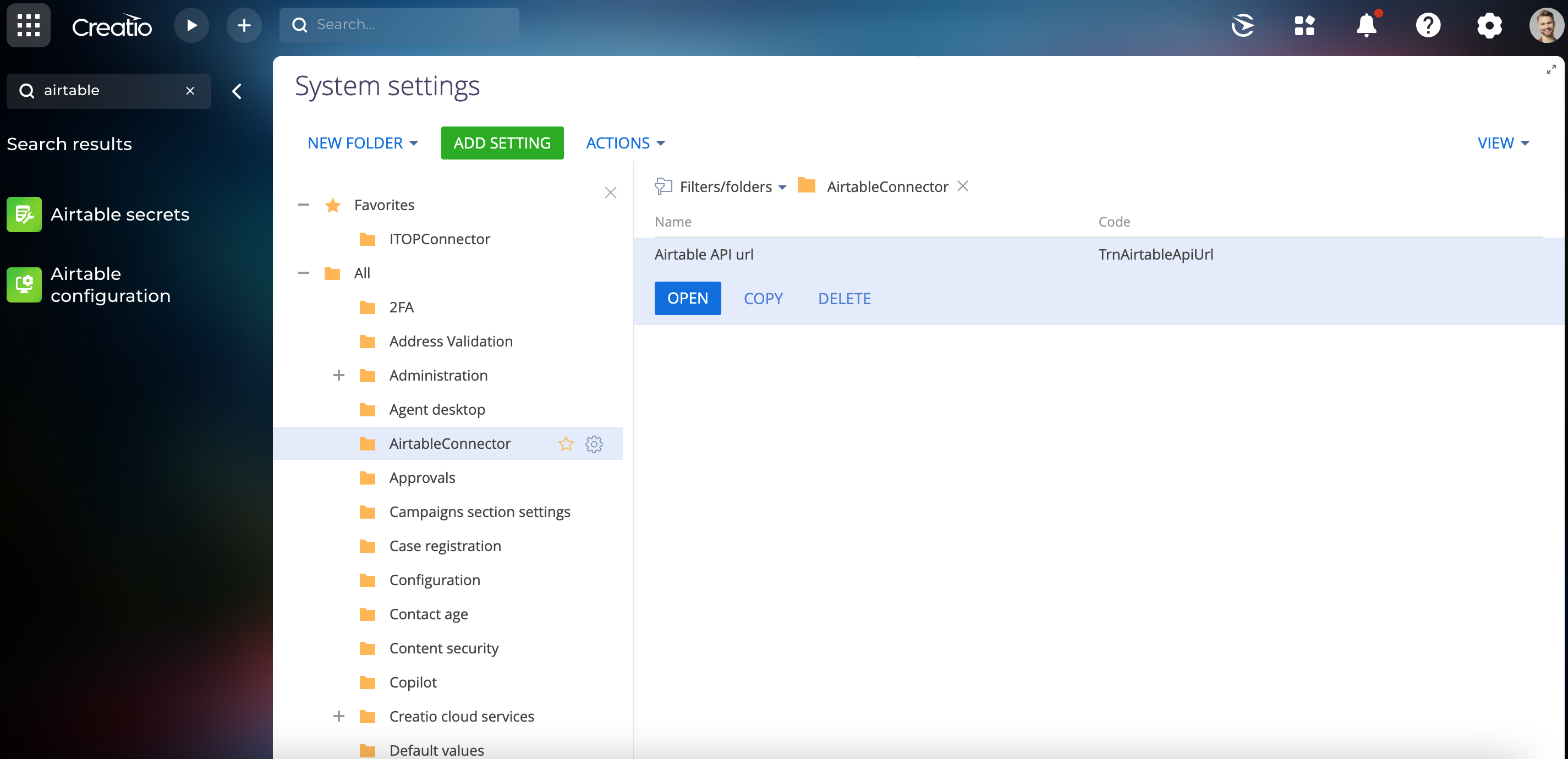Screen dimensions: 1568x759
Task: Sort by the Name column header
Action: (673, 222)
